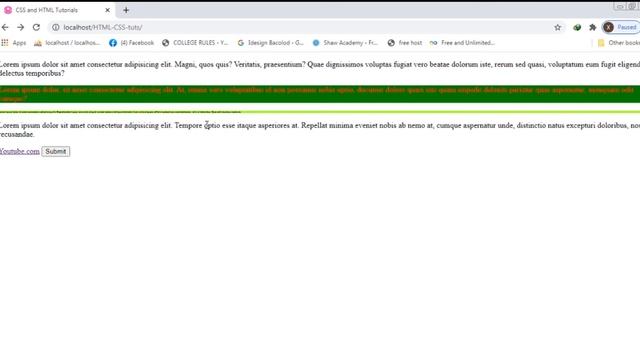The width and height of the screenshot is (640, 360).
Task: Click the orange paragraph on green background
Action: click(320, 94)
